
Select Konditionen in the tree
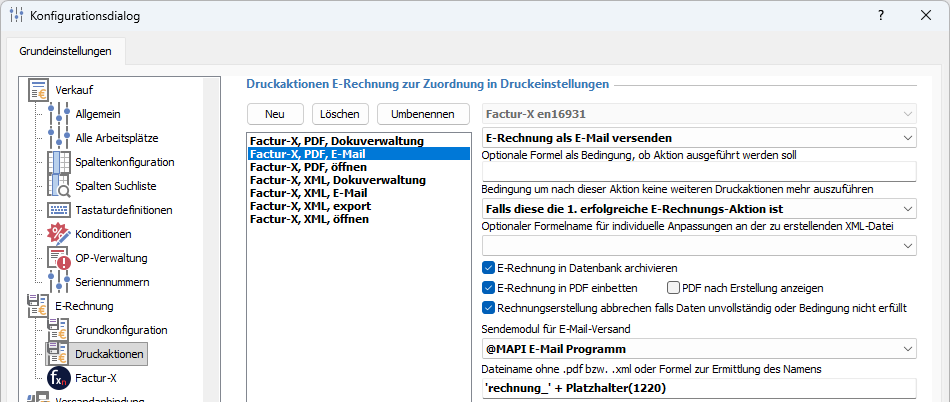(x=103, y=234)
